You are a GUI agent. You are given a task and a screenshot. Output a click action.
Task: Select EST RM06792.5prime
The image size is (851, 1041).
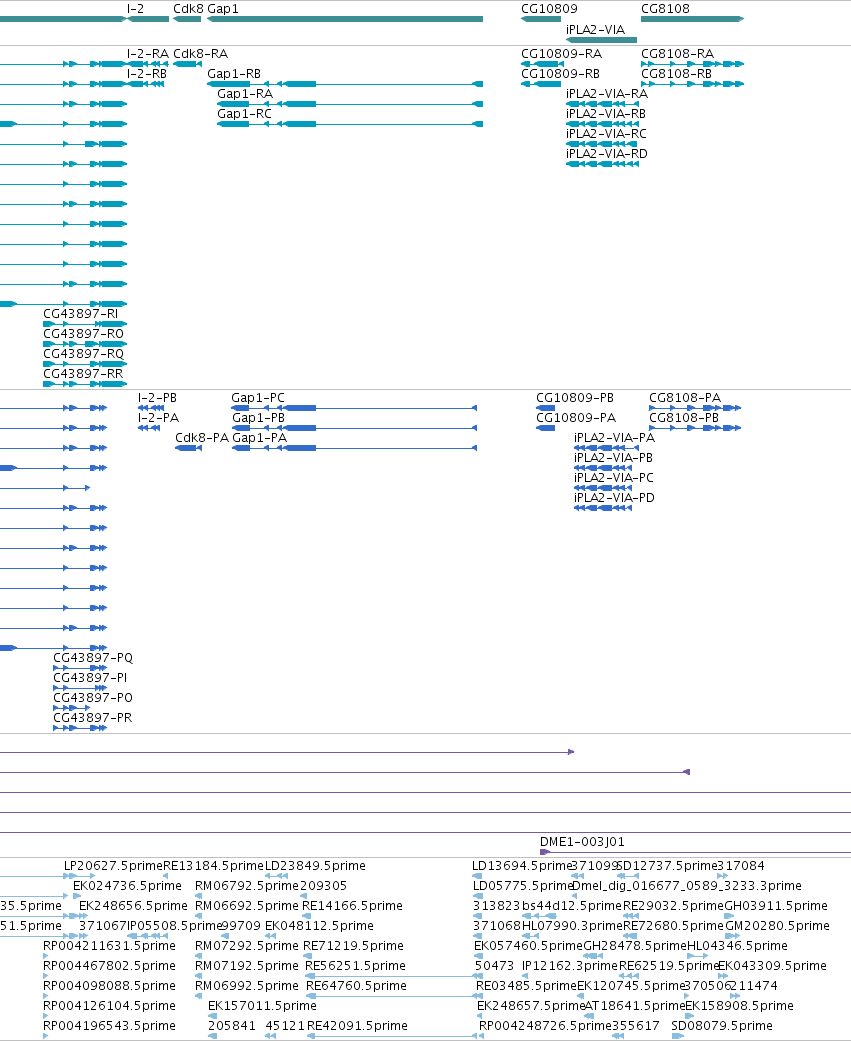(247, 886)
